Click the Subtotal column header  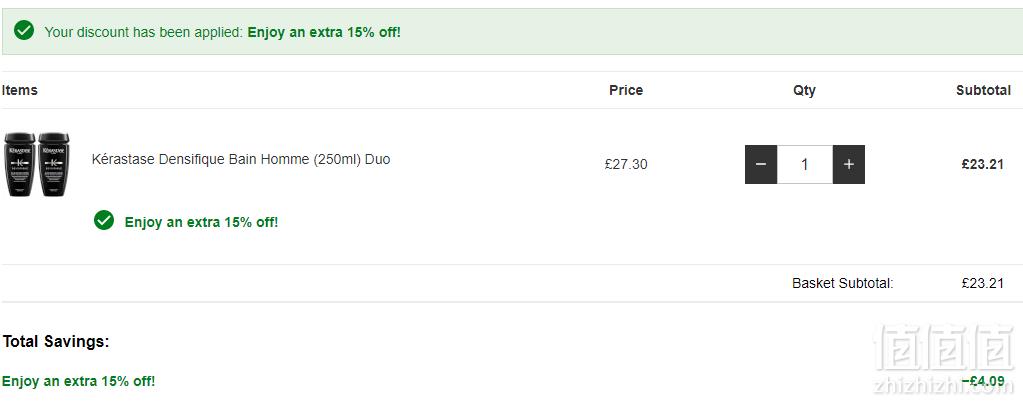[x=983, y=91]
